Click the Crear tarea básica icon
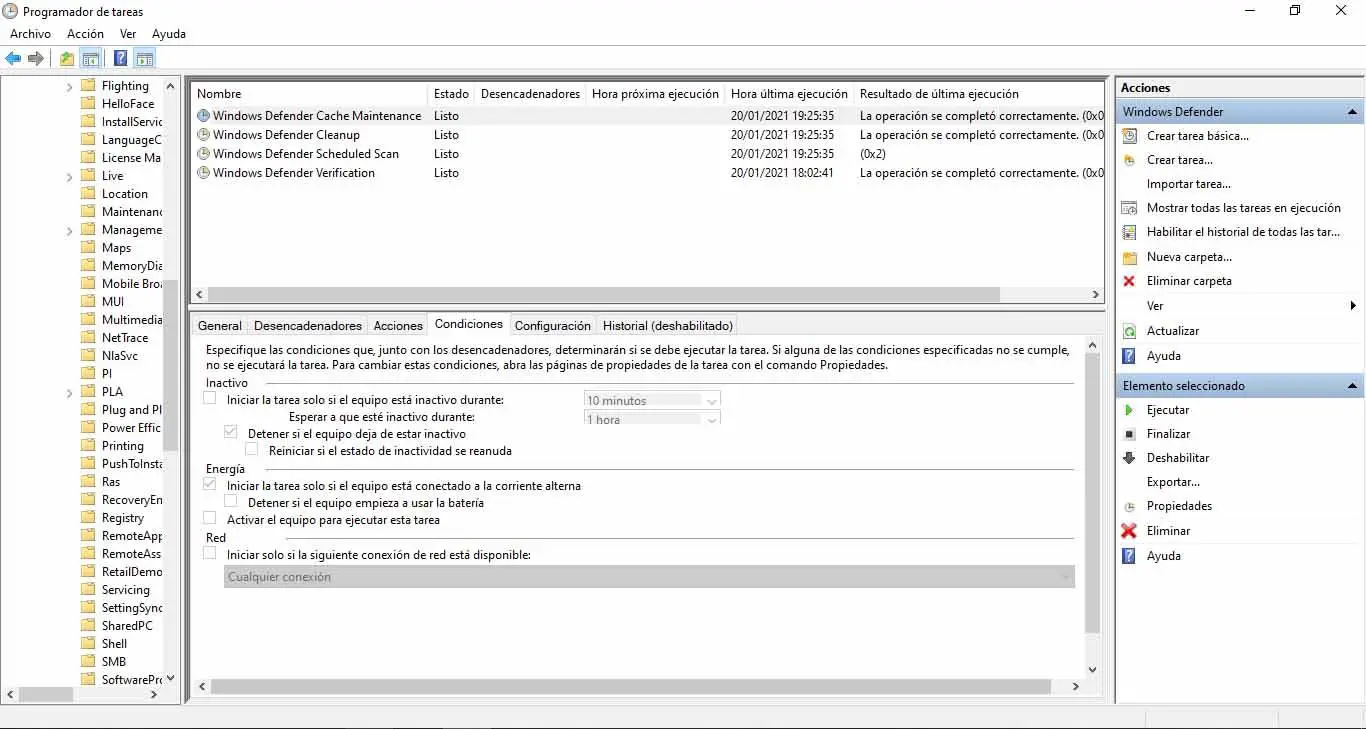 click(x=1129, y=136)
